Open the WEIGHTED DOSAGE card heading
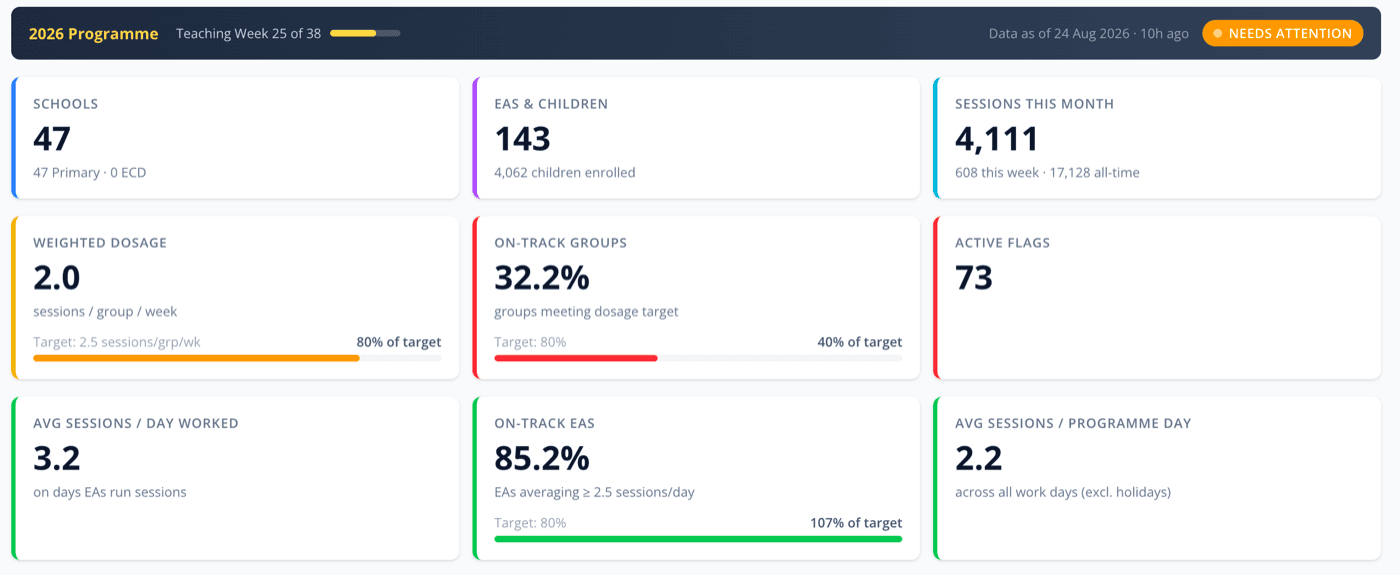The height and width of the screenshot is (575, 1400). pyautogui.click(x=100, y=243)
